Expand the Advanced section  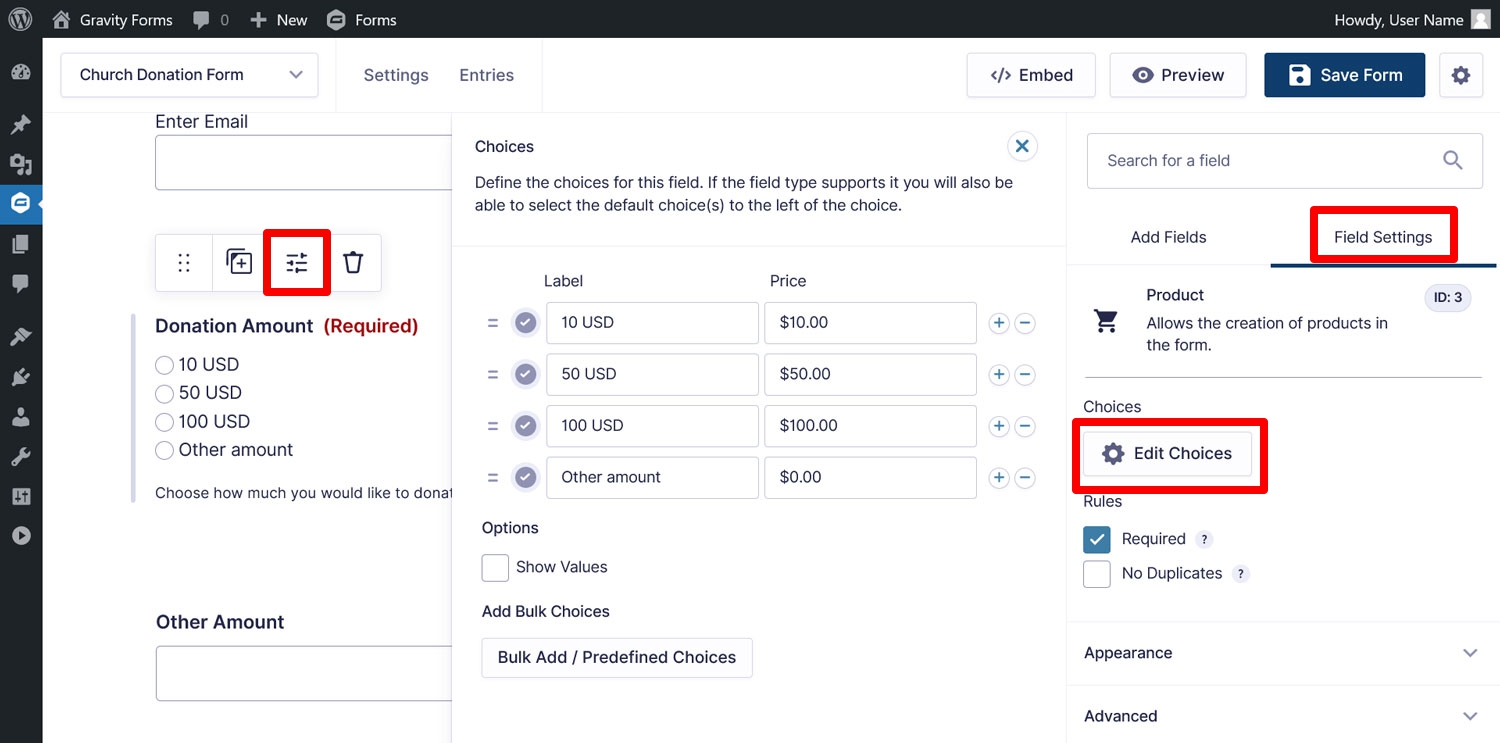[x=1281, y=716]
